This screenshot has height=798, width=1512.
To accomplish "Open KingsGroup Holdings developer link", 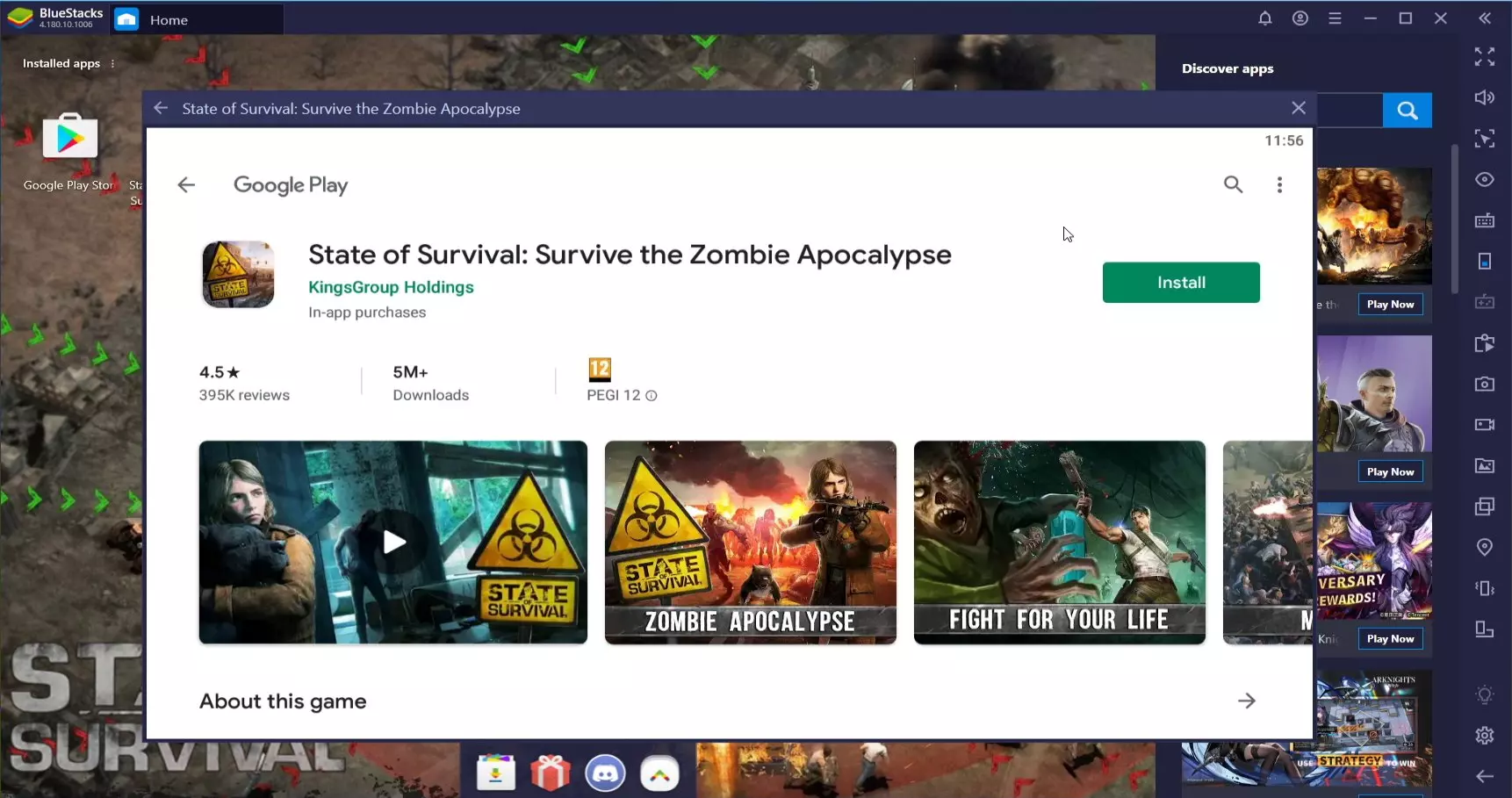I will tap(391, 287).
